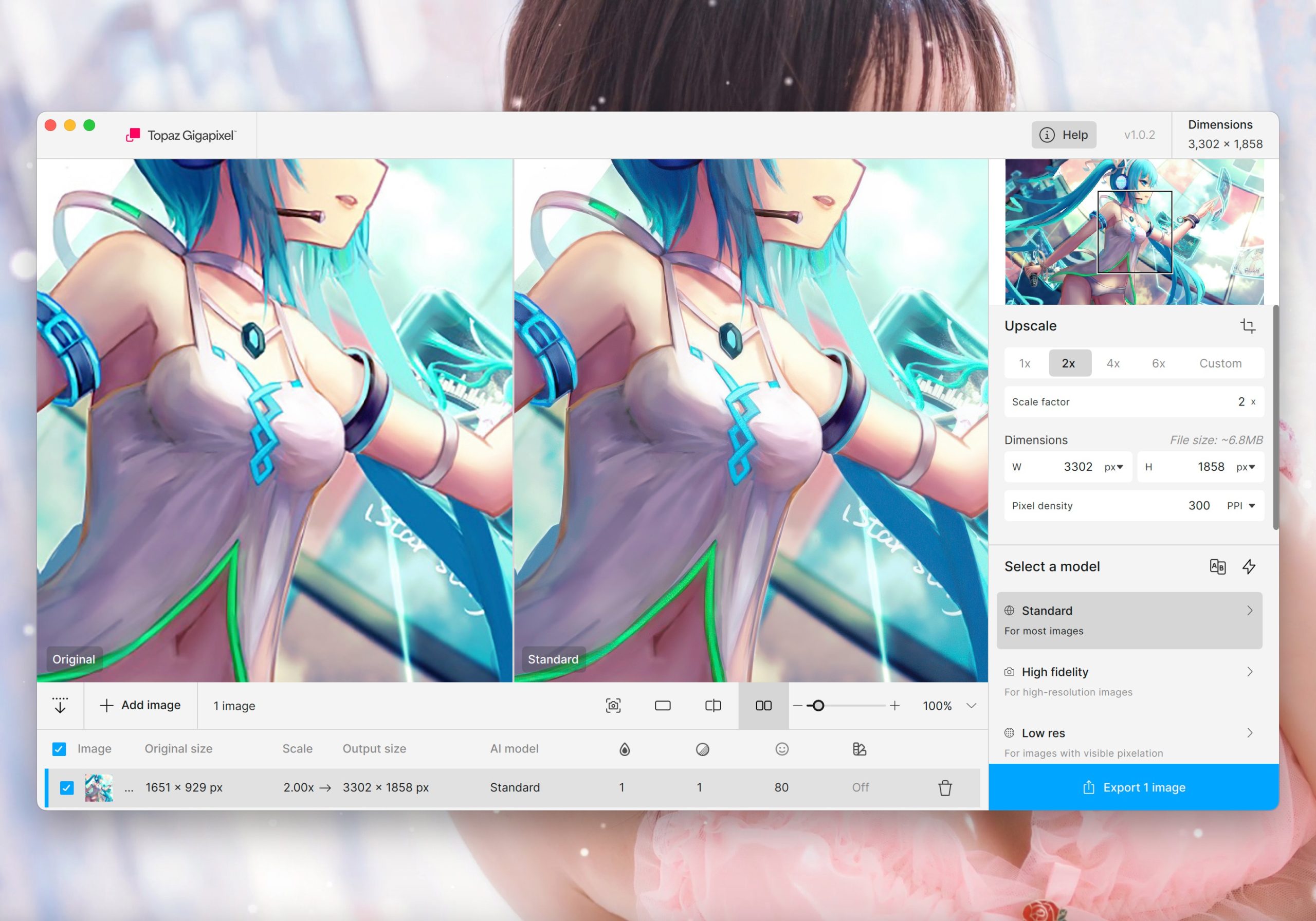Click the zoom slider handle
This screenshot has width=1316, height=921.
[x=818, y=706]
